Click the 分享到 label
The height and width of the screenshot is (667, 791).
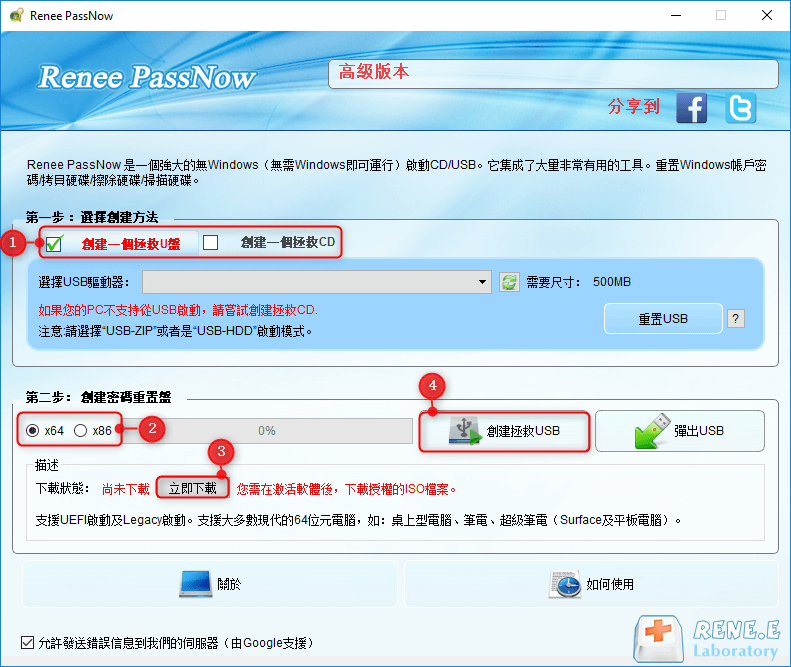tap(634, 106)
